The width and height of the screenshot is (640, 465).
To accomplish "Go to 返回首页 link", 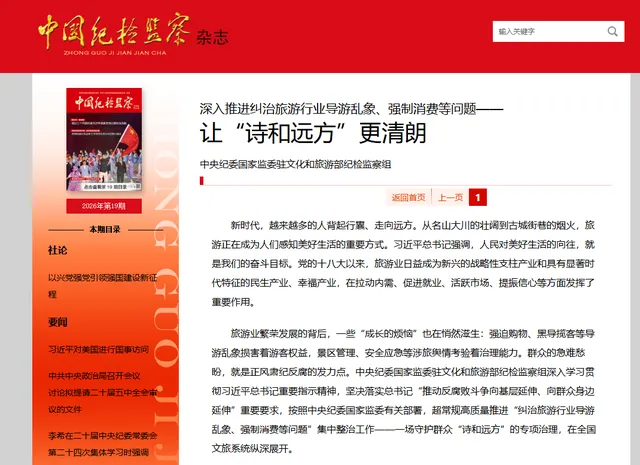I will tap(408, 198).
